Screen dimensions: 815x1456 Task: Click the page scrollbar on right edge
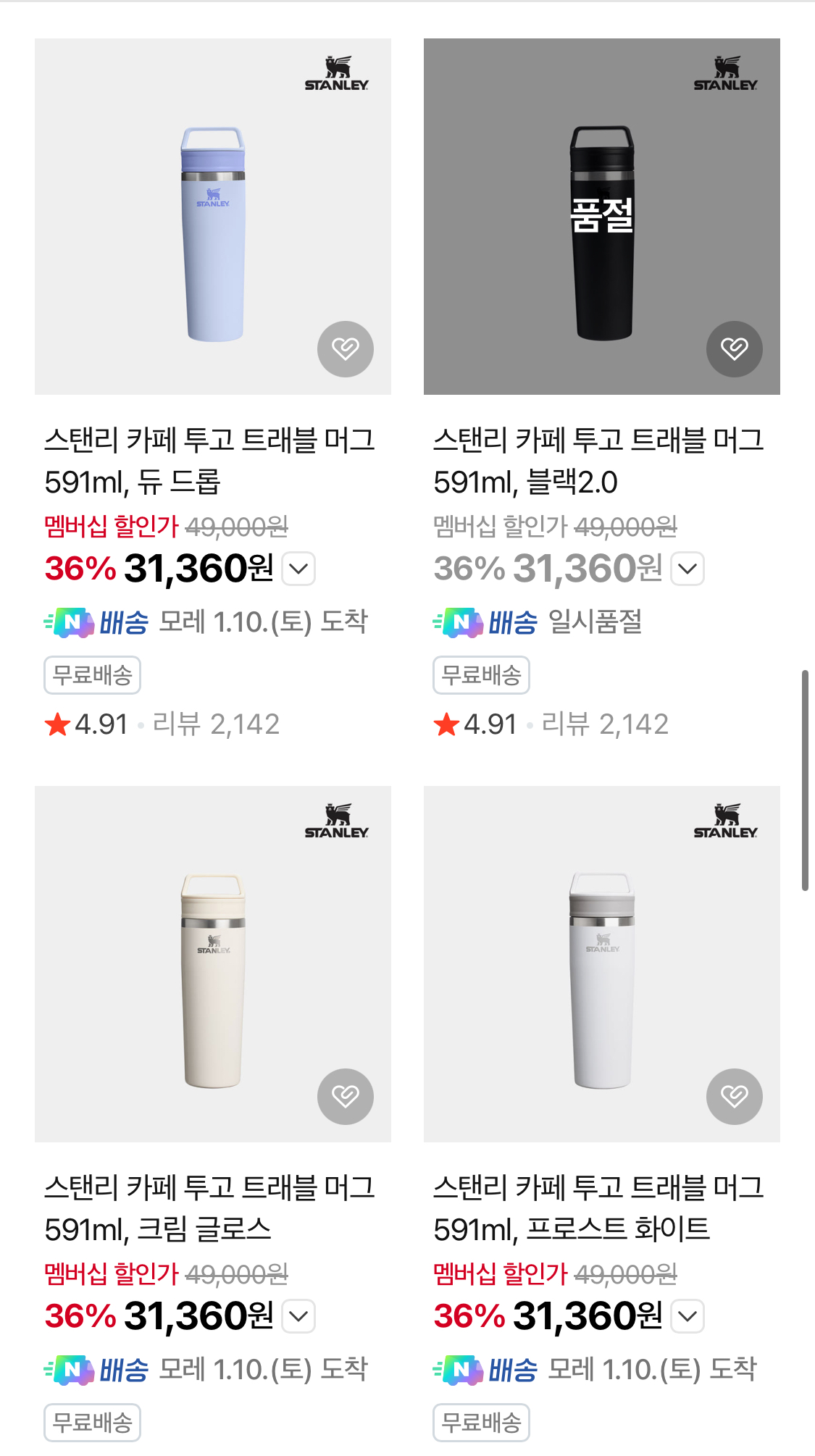click(804, 780)
